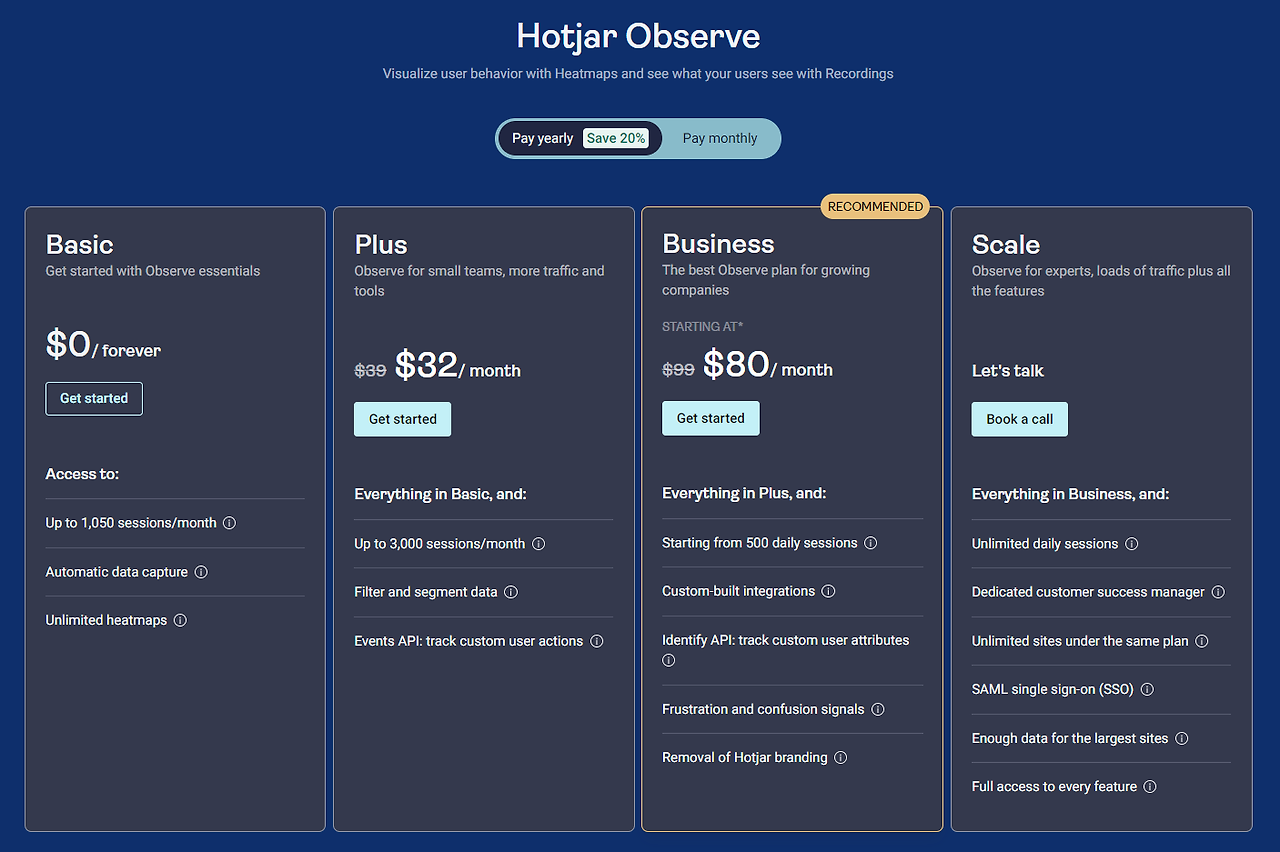Click info icon for Unlimited sites under same plan

click(x=1202, y=641)
